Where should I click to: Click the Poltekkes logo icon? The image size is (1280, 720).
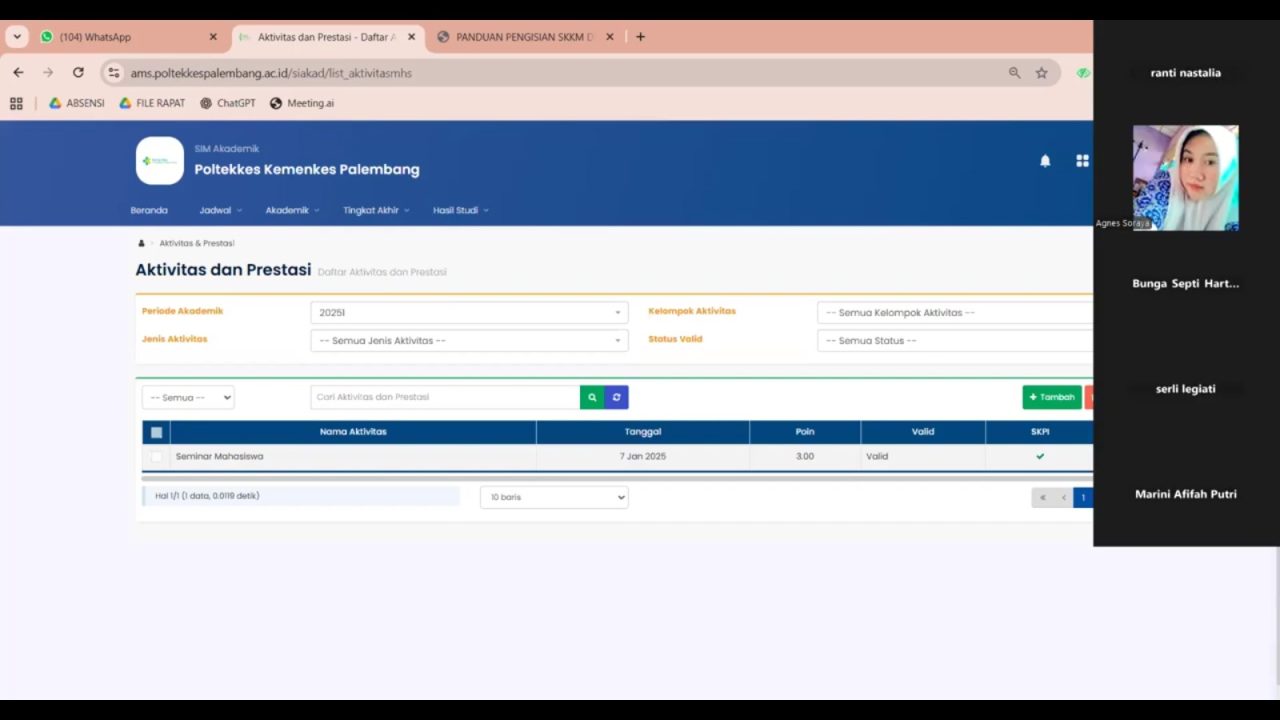pyautogui.click(x=160, y=161)
